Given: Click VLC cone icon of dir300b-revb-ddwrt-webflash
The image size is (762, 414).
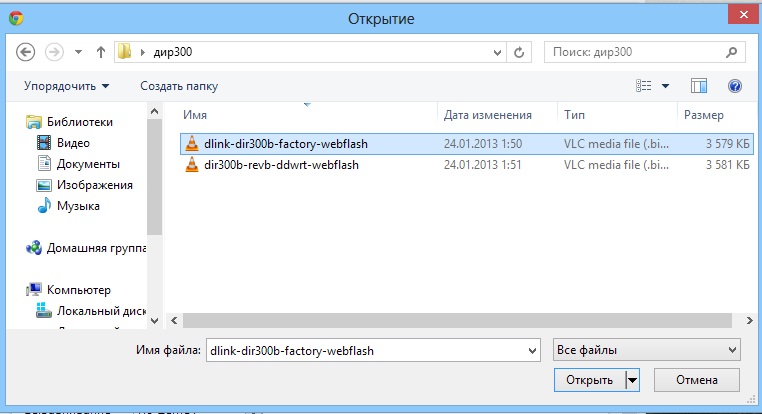Looking at the screenshot, I should (x=192, y=165).
